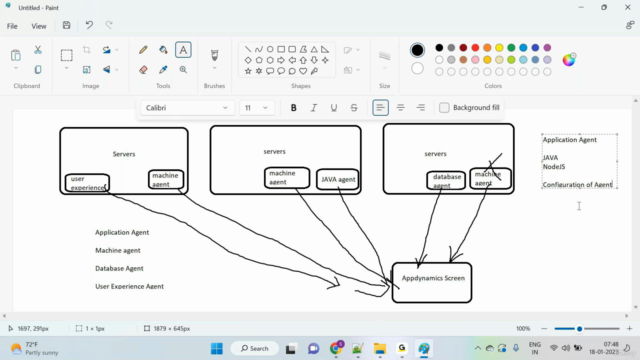Click the Rotate icon
Image resolution: width=640 pixels, height=360 pixels.
pos(107,50)
